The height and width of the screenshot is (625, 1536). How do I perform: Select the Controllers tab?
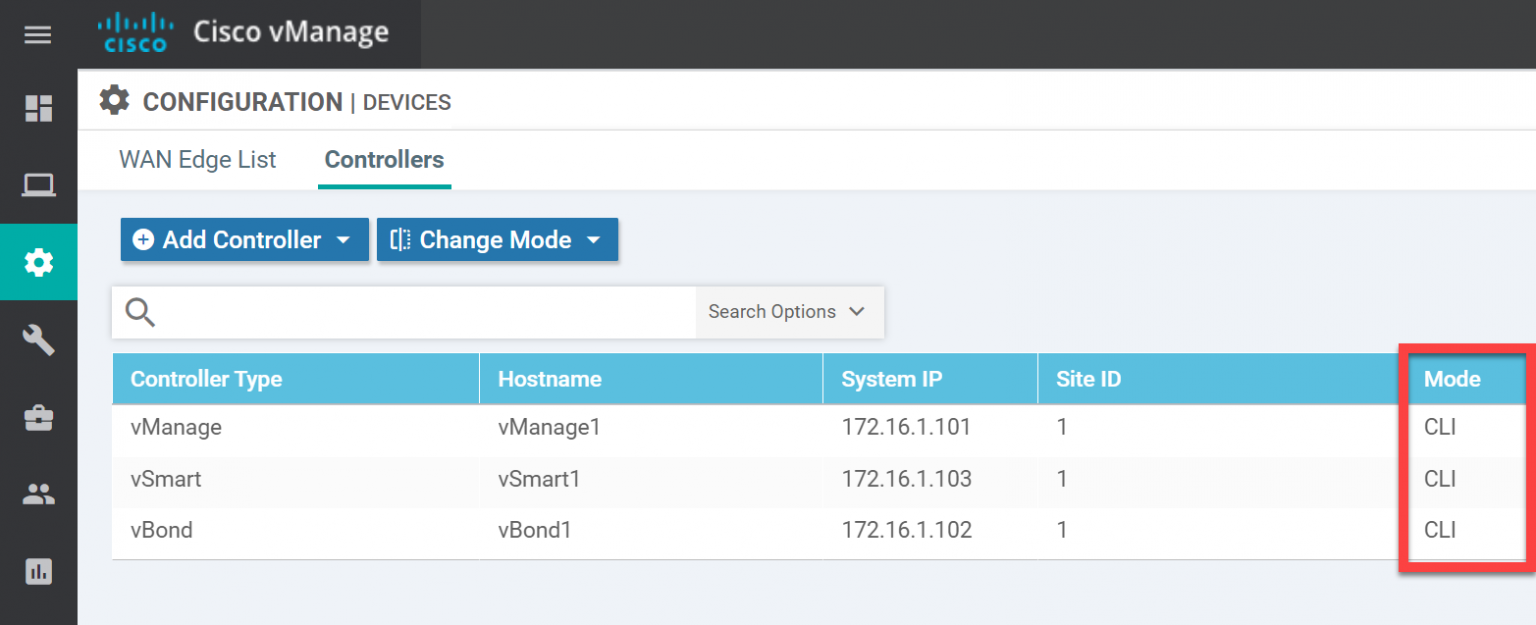384,160
